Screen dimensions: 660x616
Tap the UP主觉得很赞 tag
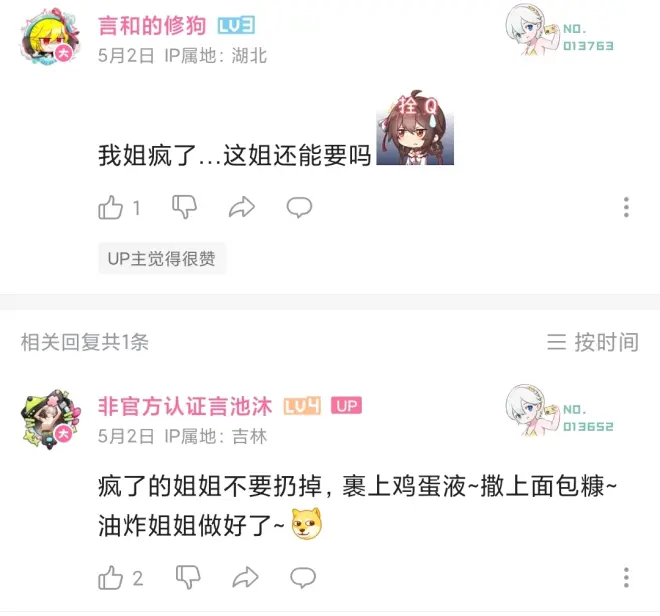point(162,259)
